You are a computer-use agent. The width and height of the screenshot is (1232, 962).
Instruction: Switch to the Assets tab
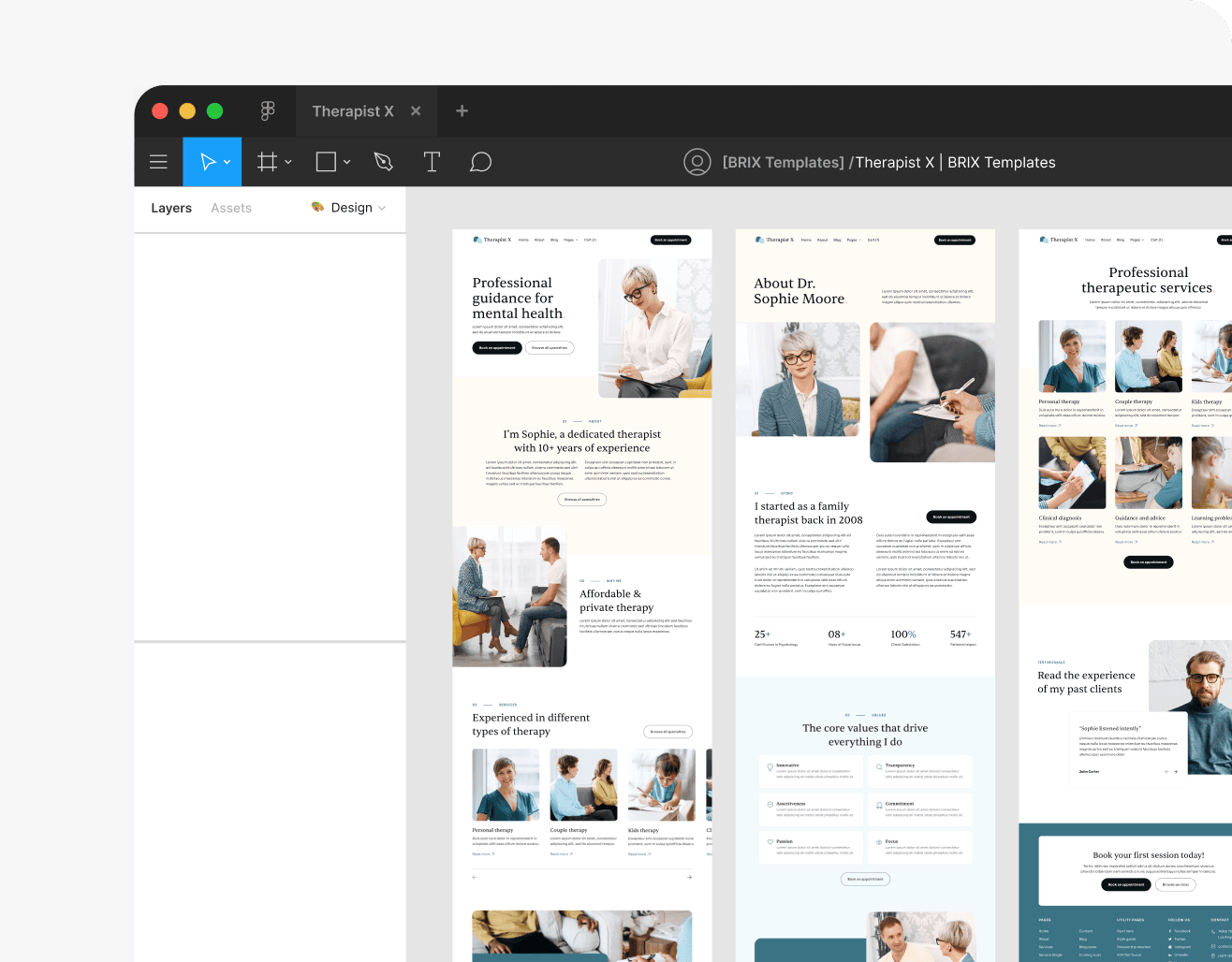230,208
